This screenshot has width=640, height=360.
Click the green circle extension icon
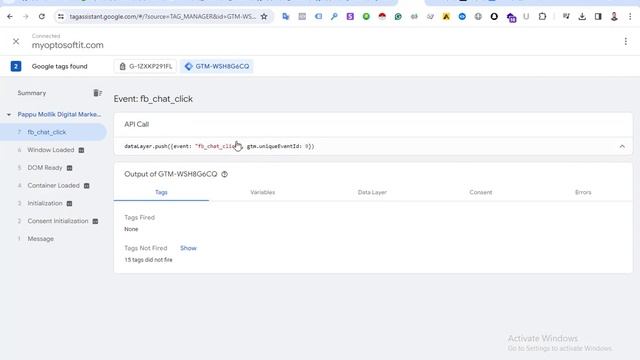click(366, 17)
